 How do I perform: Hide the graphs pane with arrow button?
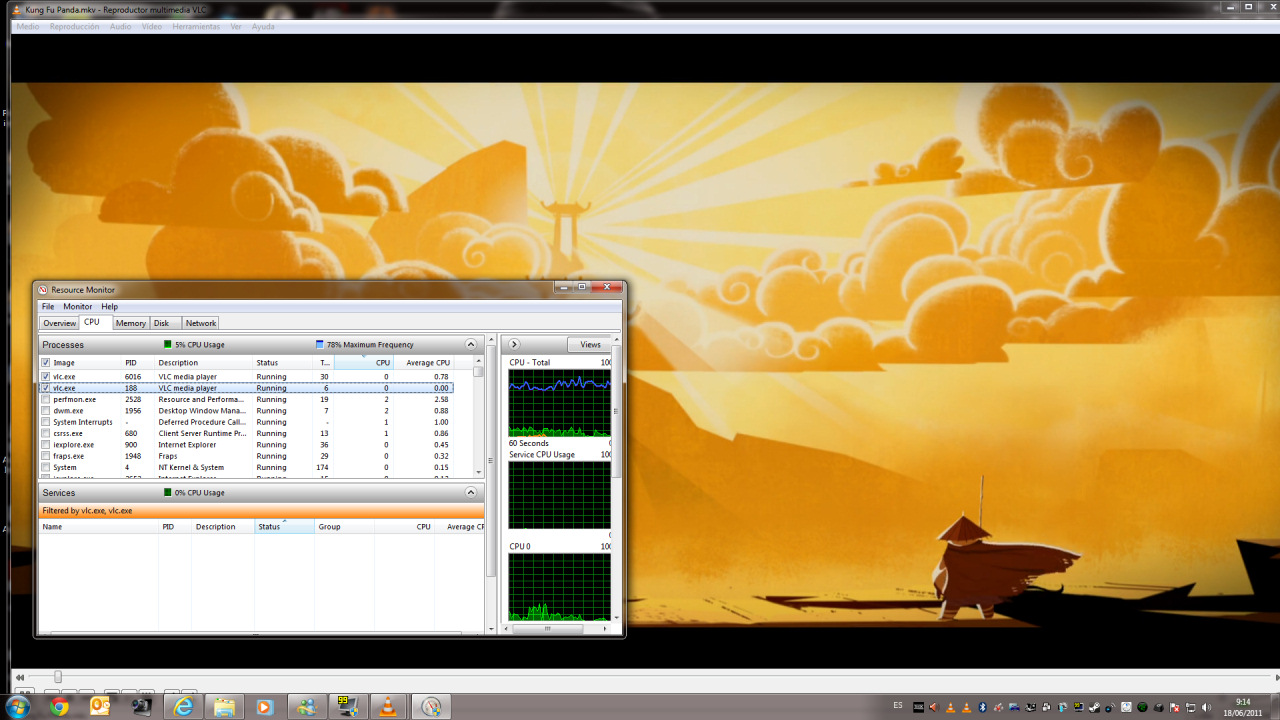click(x=514, y=345)
